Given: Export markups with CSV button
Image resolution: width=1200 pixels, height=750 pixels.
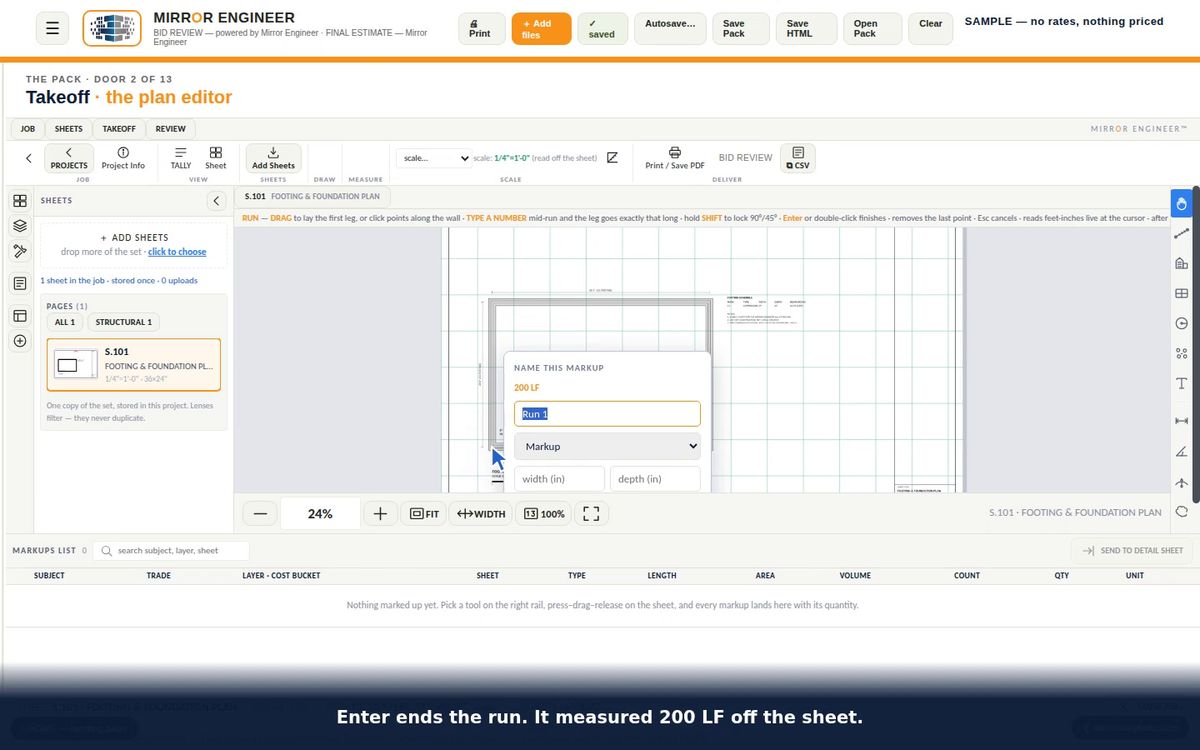Looking at the screenshot, I should coord(798,158).
